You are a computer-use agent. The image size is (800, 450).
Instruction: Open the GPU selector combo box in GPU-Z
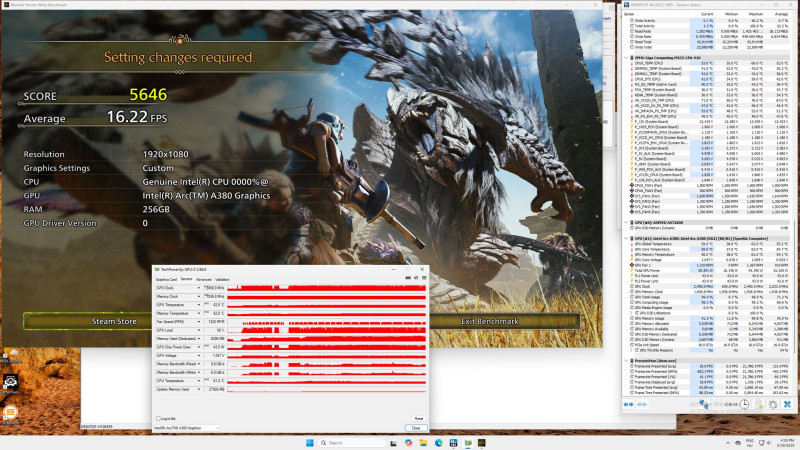pos(187,428)
